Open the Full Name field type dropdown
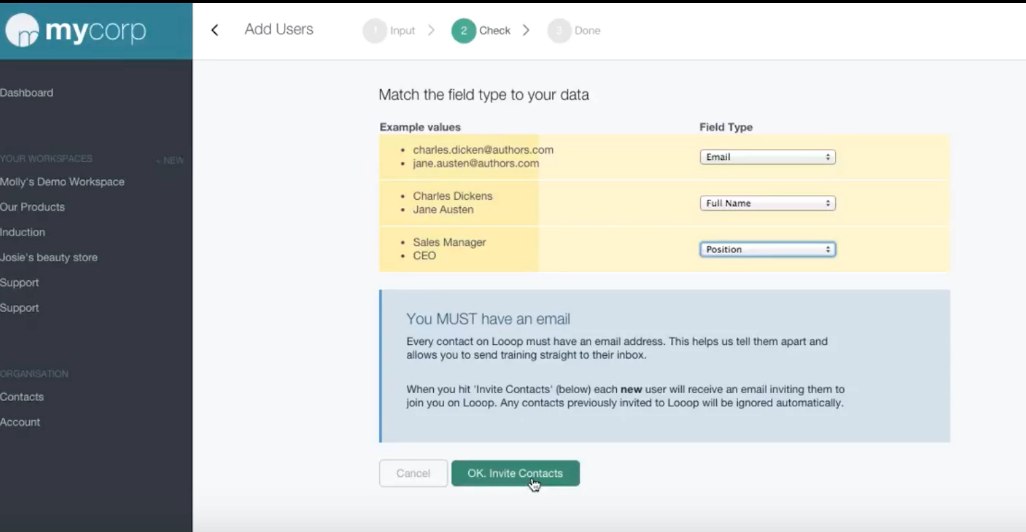 [x=768, y=204]
